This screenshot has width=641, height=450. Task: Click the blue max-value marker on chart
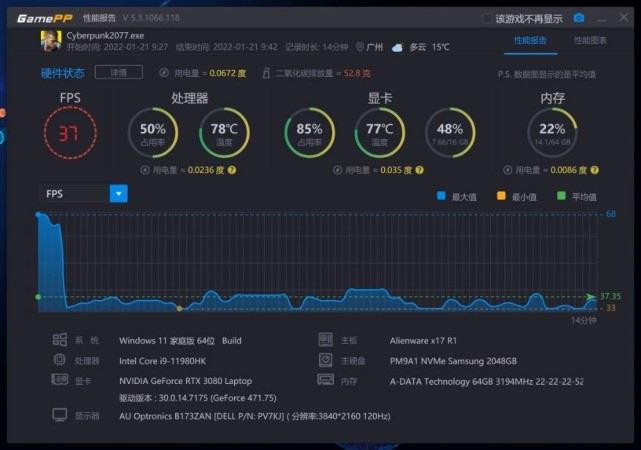[x=38, y=215]
